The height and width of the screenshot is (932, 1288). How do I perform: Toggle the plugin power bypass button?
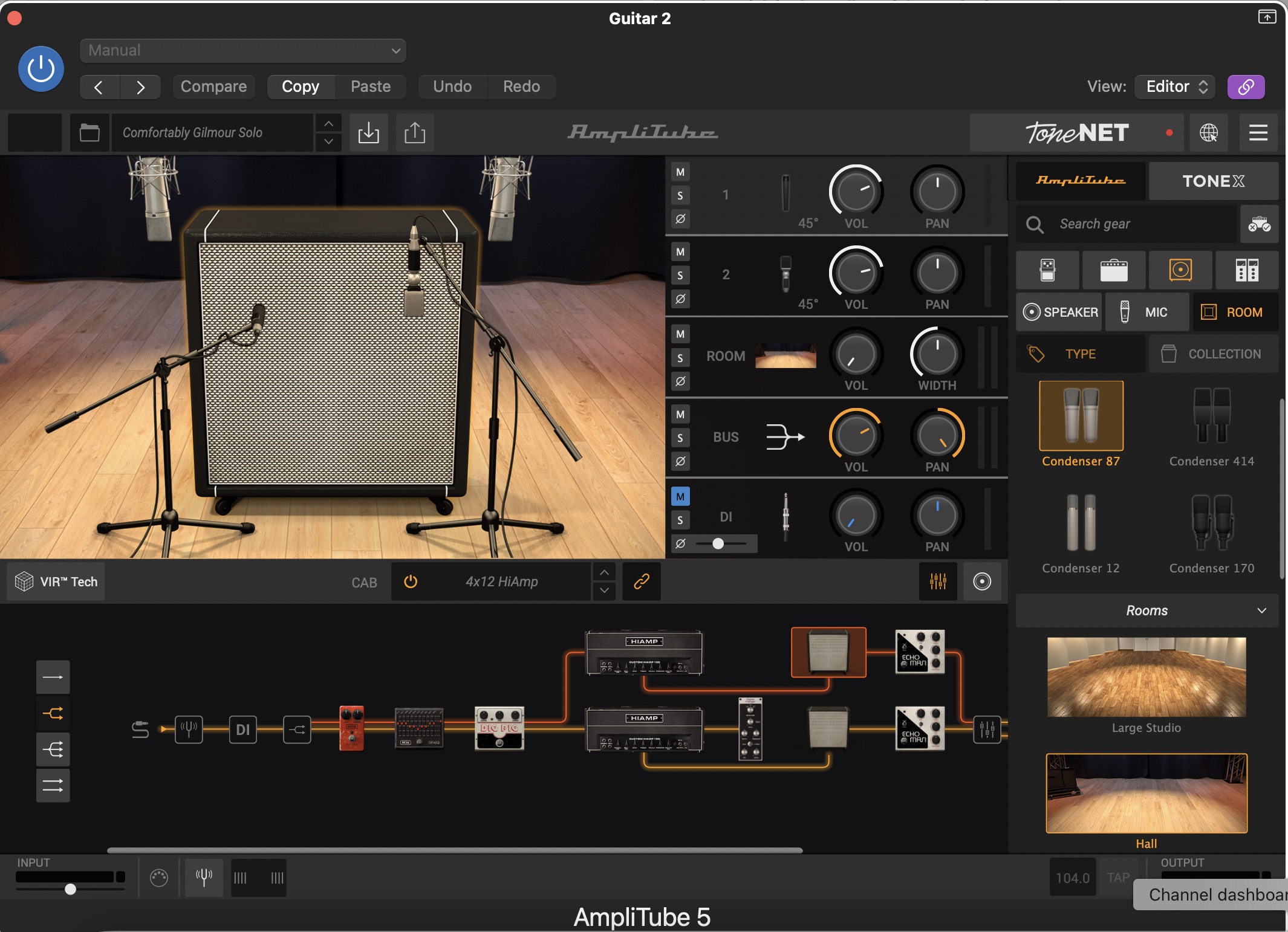(x=41, y=69)
